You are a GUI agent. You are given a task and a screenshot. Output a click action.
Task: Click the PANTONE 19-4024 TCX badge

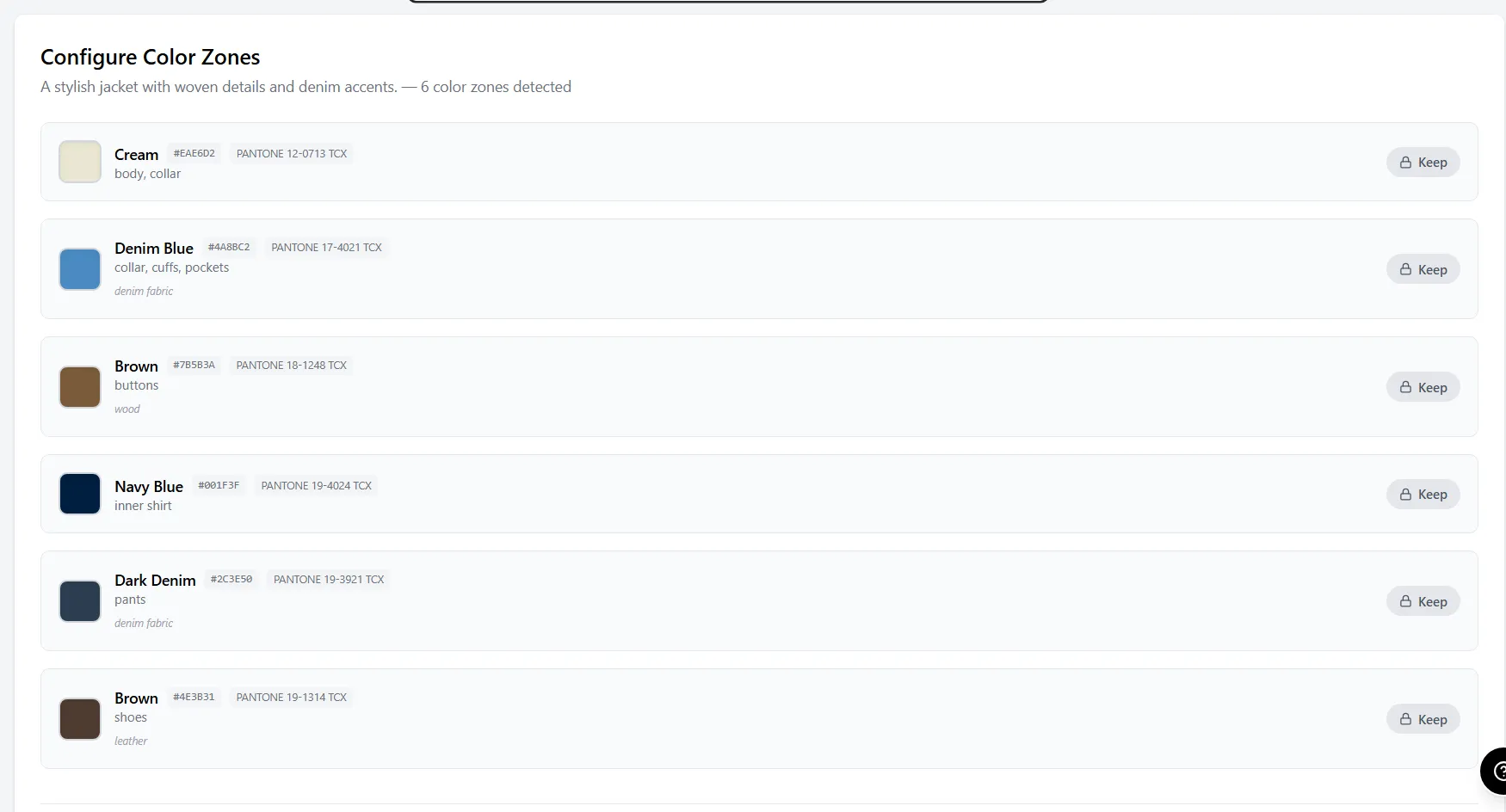tap(316, 486)
